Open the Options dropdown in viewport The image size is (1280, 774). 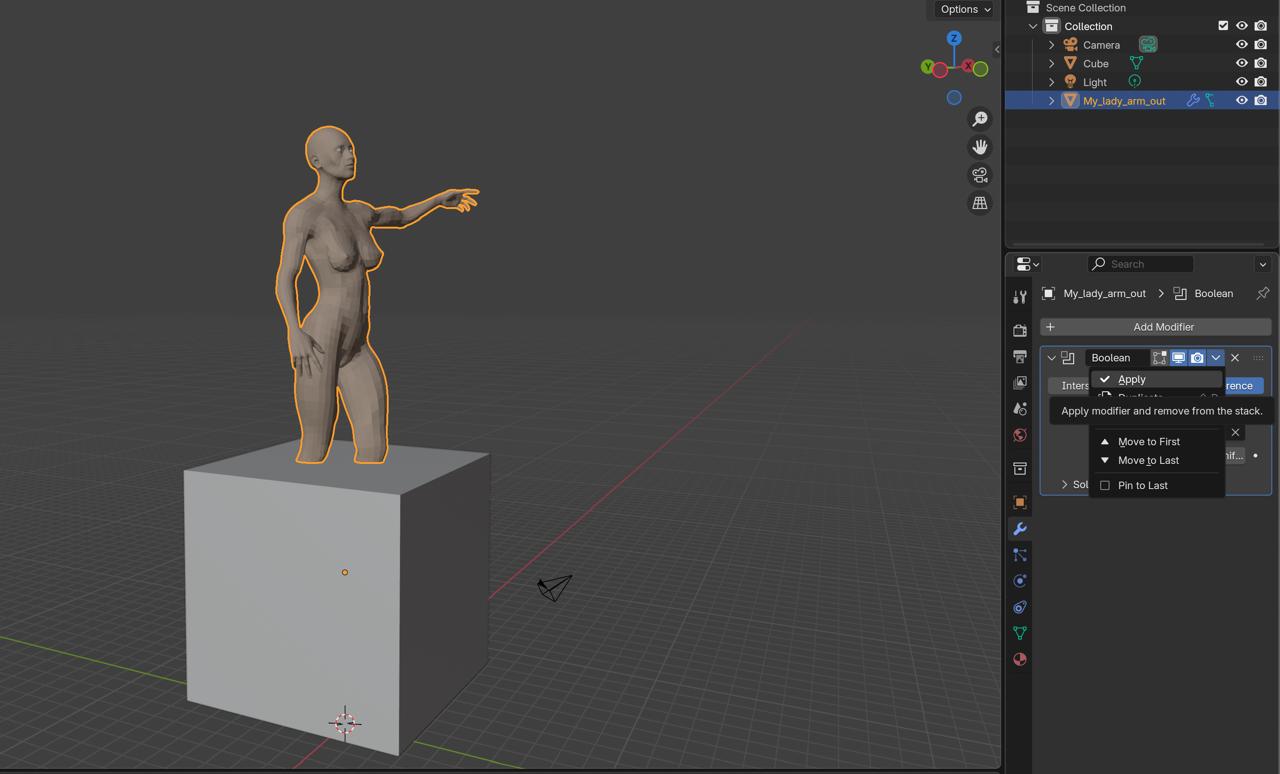(x=964, y=9)
